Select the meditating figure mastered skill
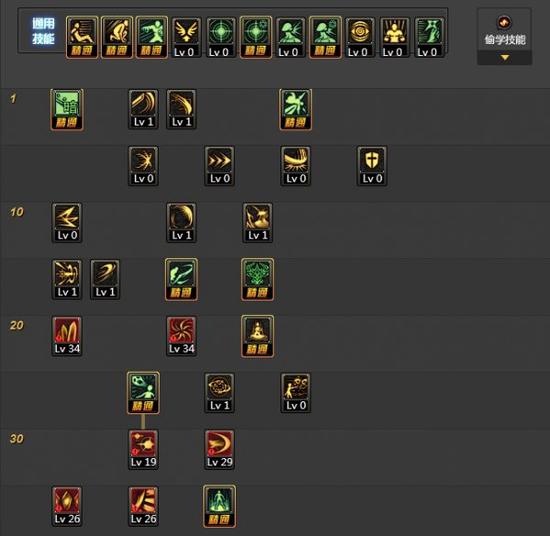The height and width of the screenshot is (536, 550). (x=257, y=336)
